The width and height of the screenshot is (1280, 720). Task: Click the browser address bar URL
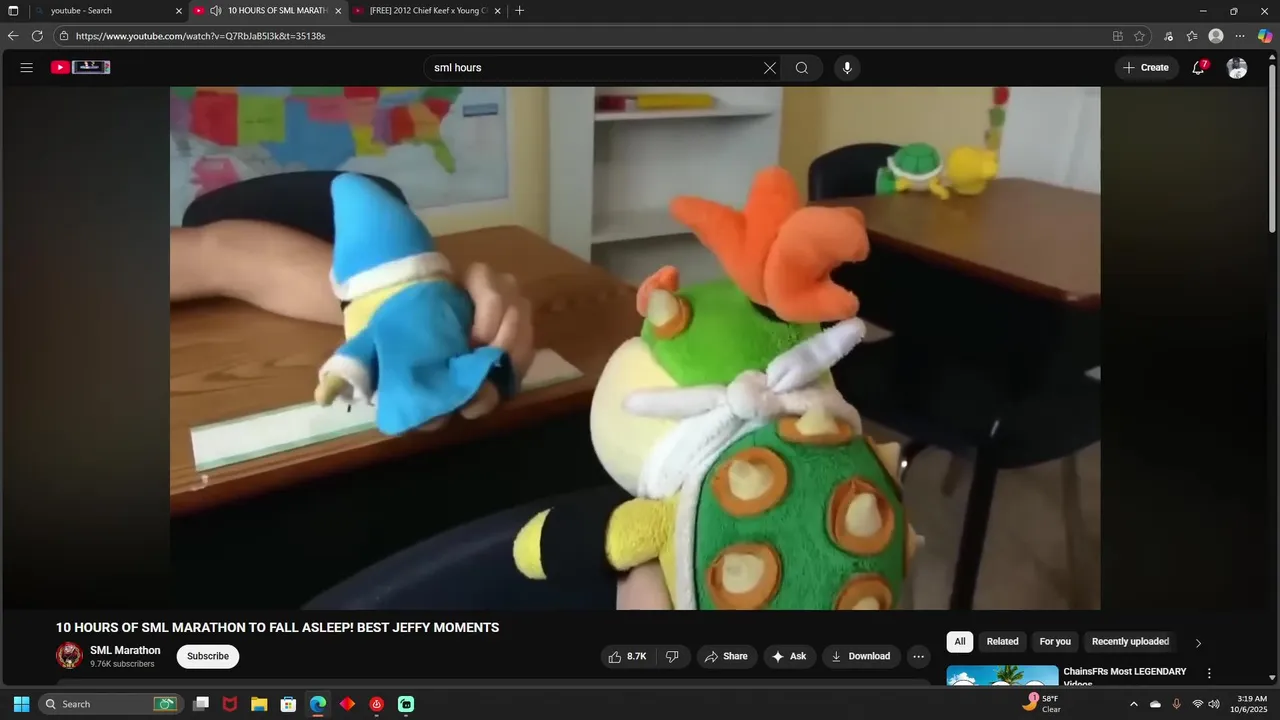click(200, 36)
